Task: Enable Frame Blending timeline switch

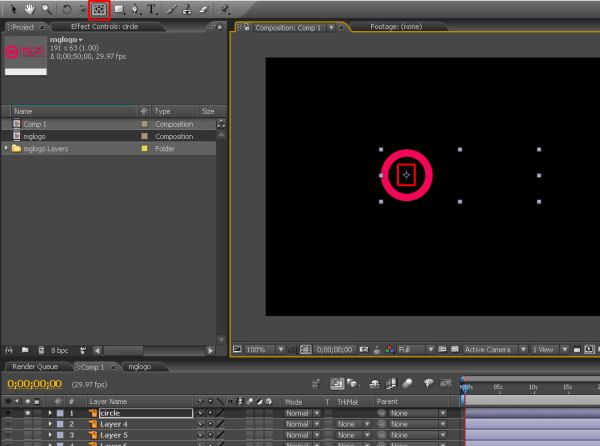Action: (x=391, y=384)
